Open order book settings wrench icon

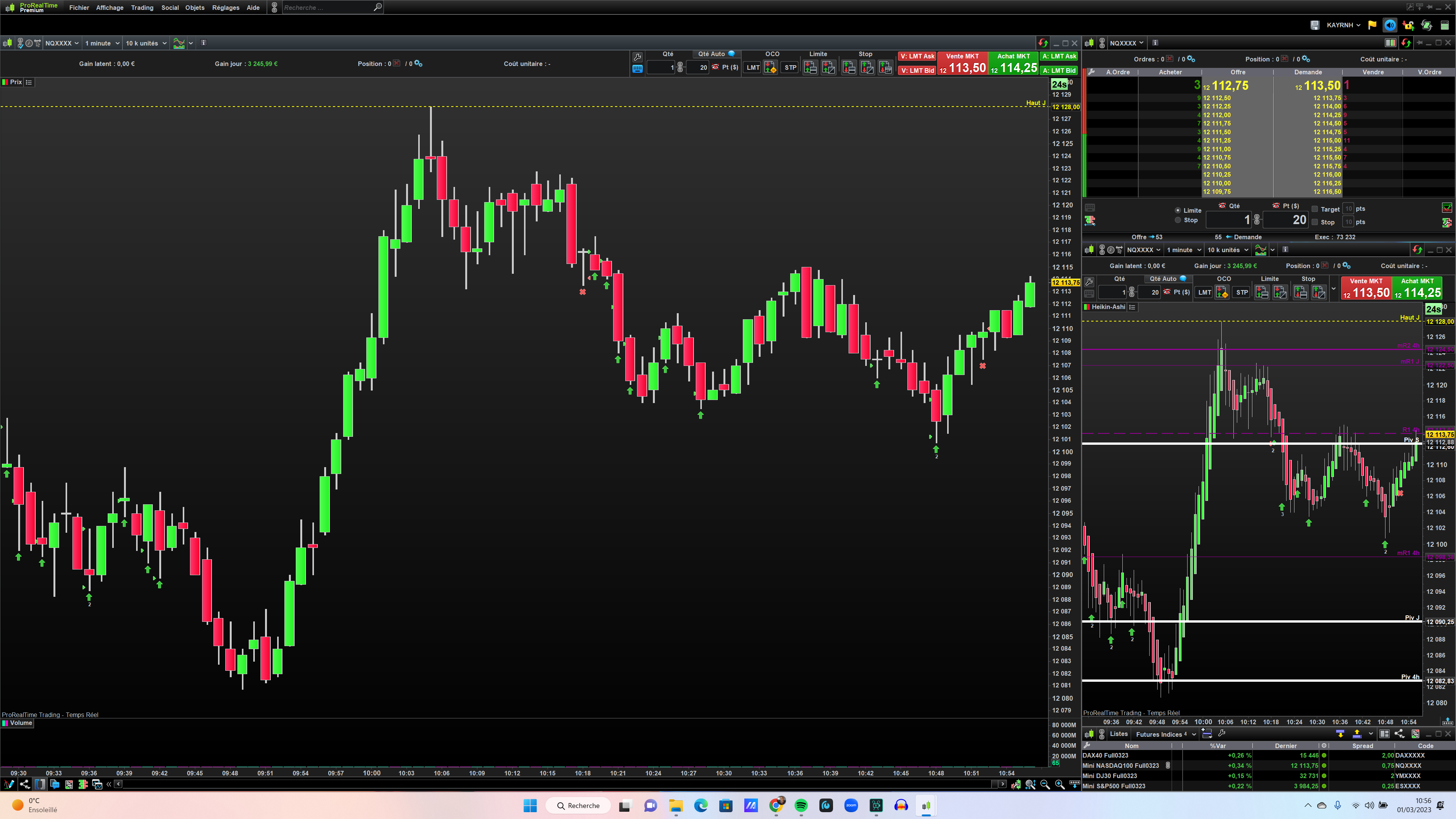point(1092,72)
